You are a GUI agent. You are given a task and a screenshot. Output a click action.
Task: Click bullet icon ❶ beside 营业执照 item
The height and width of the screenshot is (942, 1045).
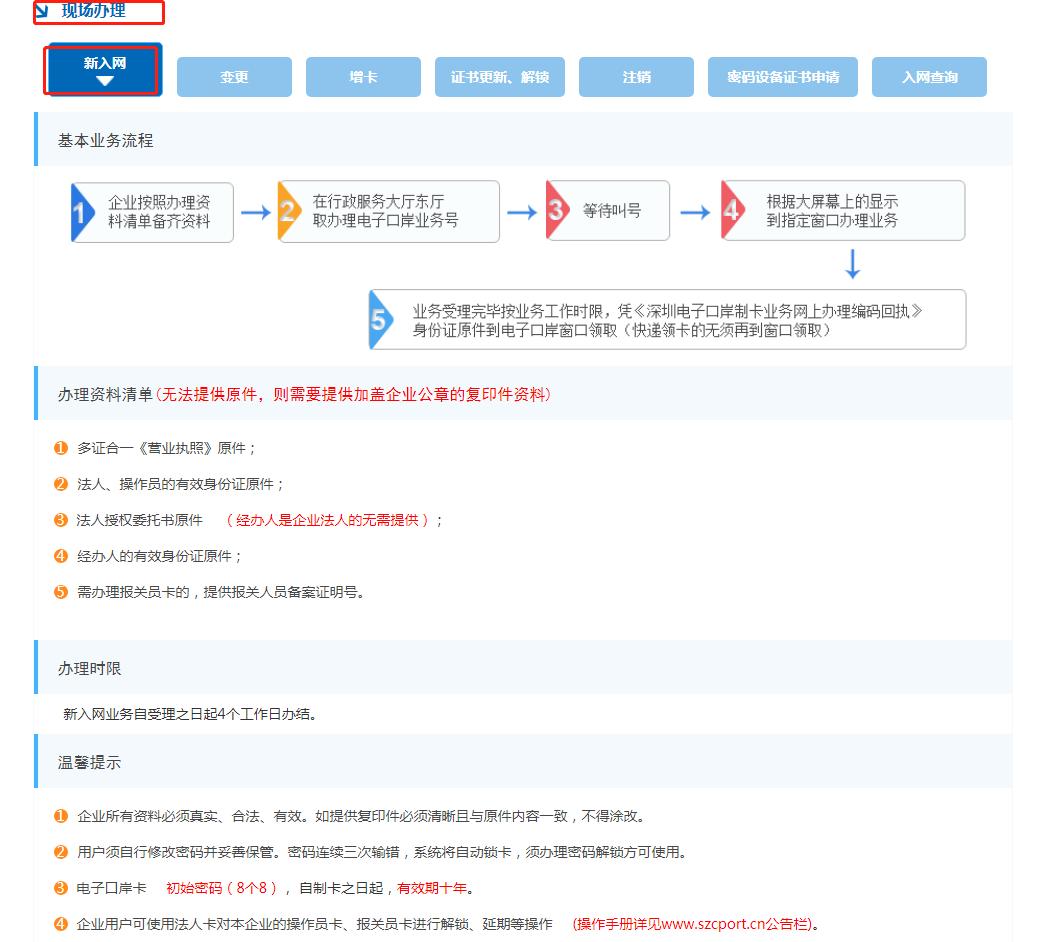(60, 449)
